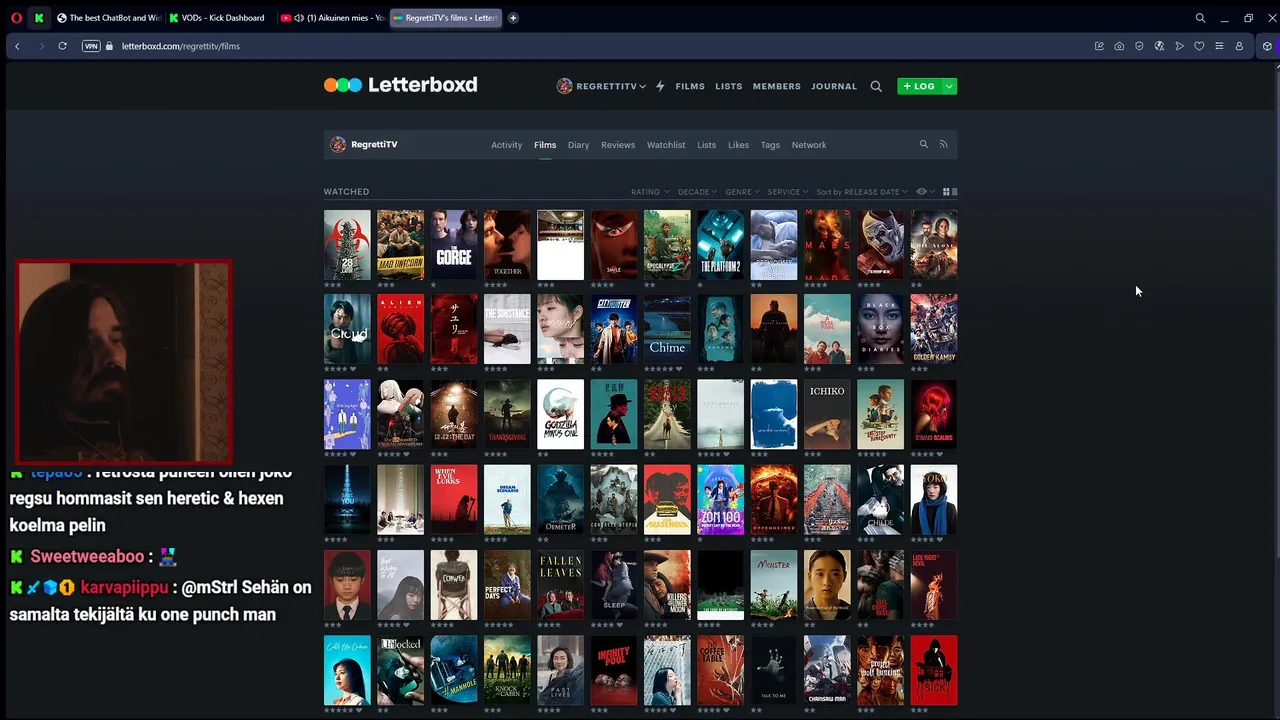Screen dimensions: 1280x720
Task: Click the shield ad-blocker icon
Action: click(x=1139, y=46)
